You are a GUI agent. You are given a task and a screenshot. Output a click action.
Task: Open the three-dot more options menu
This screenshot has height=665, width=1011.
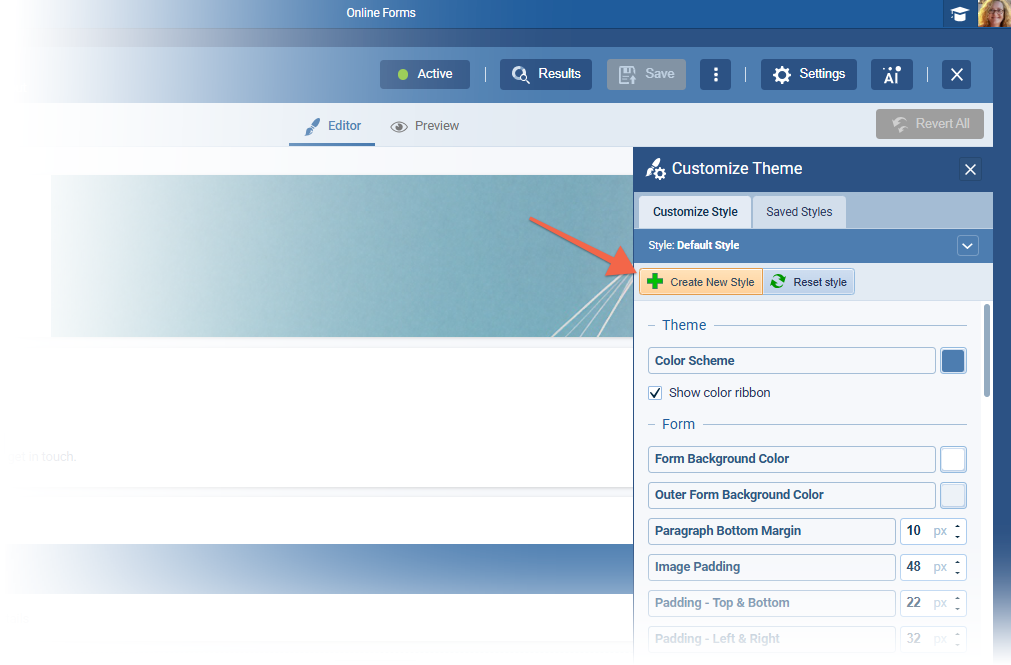point(715,74)
